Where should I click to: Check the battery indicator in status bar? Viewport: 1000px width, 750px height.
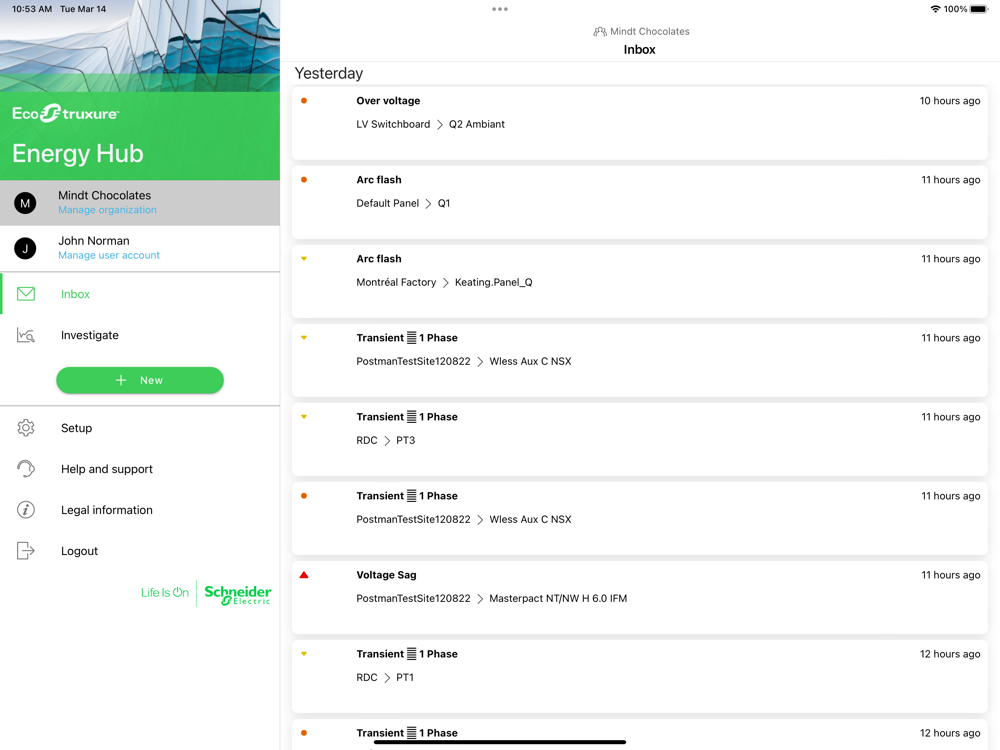point(979,9)
